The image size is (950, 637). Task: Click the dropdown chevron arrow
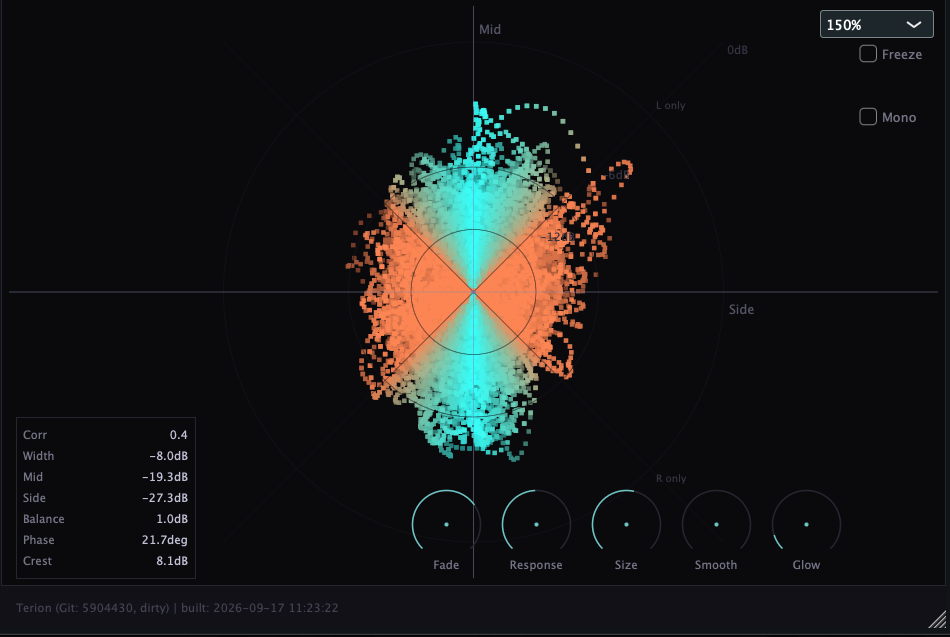click(x=914, y=25)
